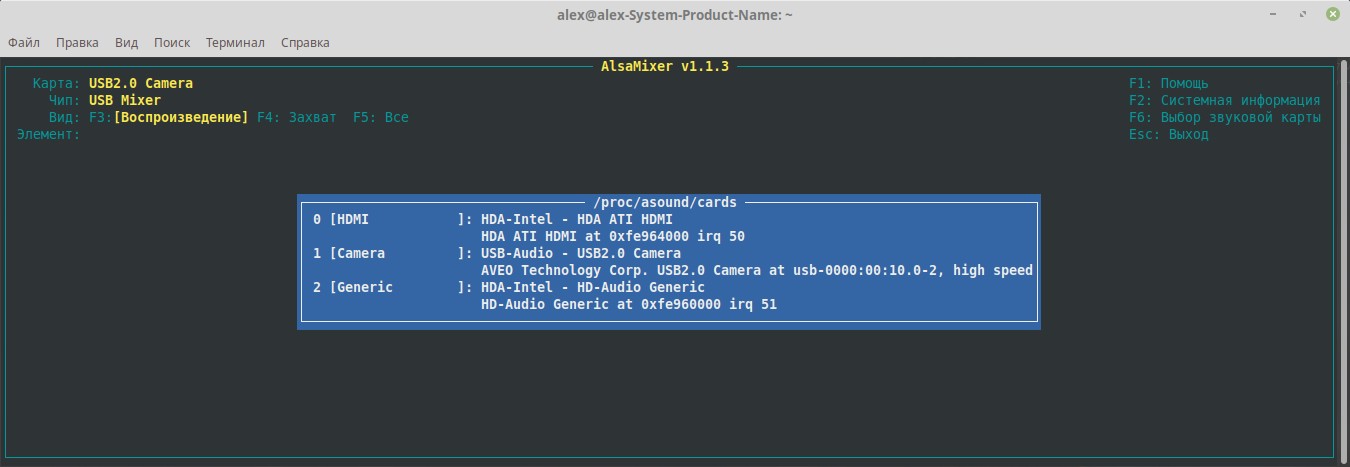
Task: Click the F1 Помощь hint
Action: point(1168,83)
